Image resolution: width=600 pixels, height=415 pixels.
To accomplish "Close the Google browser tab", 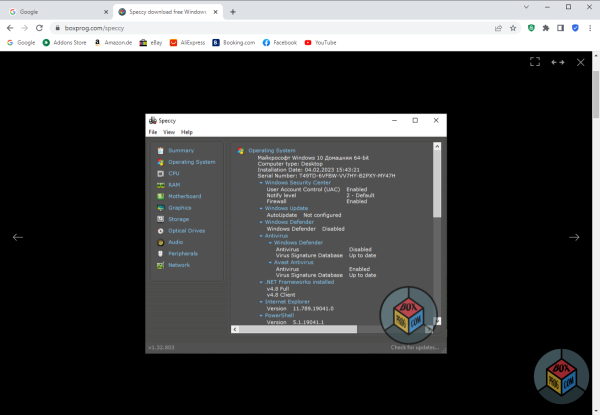I will pos(106,12).
